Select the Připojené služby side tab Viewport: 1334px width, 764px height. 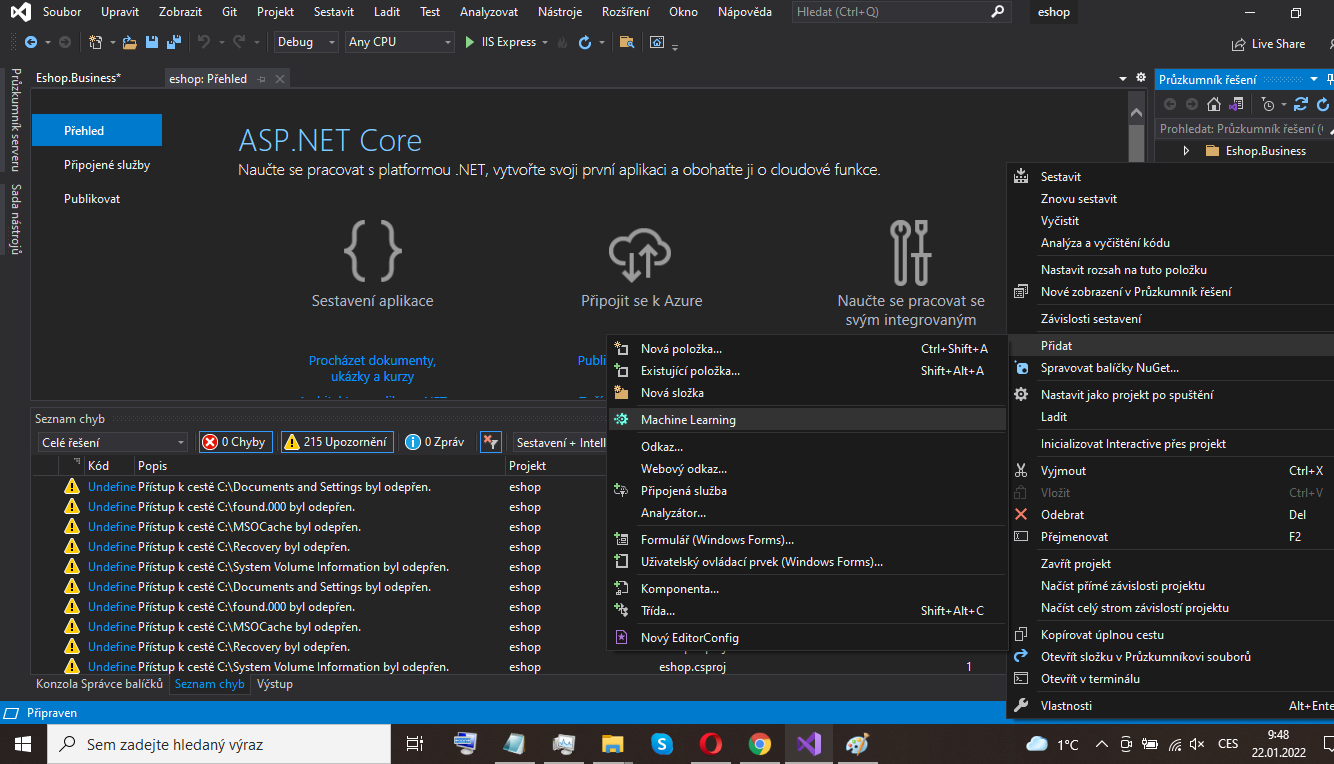[107, 165]
